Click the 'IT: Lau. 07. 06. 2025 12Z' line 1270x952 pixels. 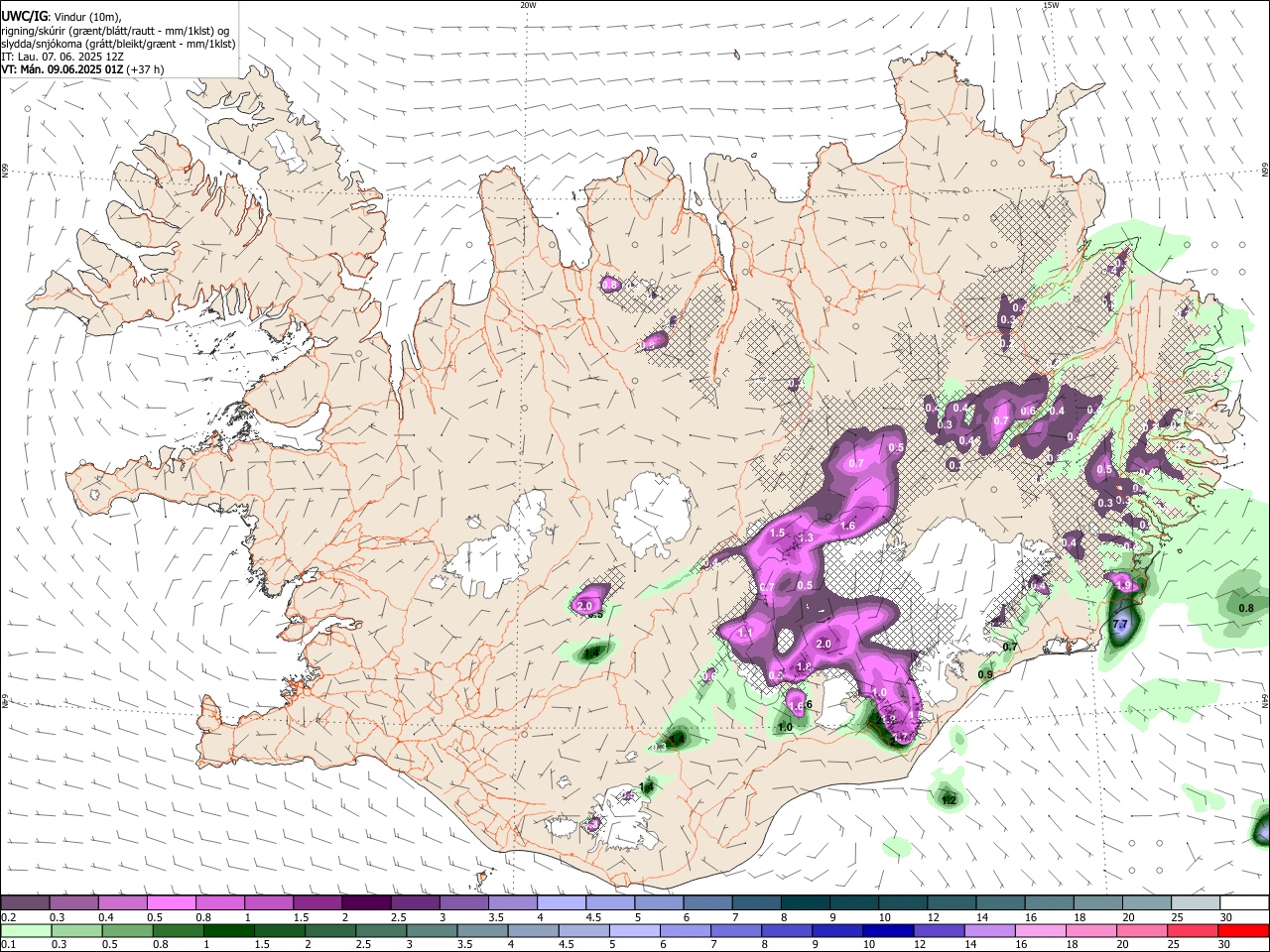coord(63,57)
